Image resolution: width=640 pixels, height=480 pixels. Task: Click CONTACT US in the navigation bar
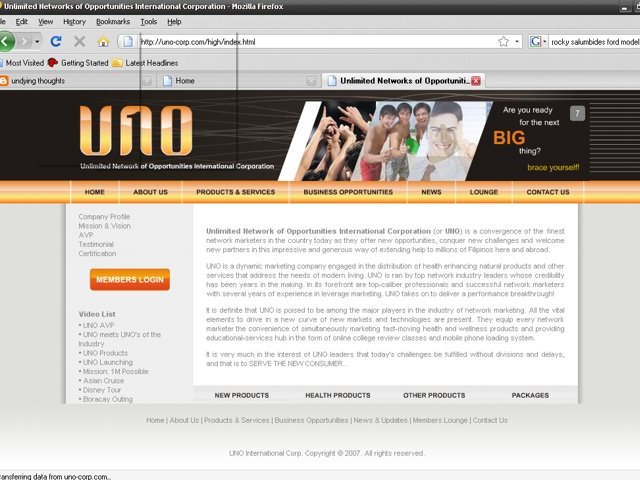[548, 192]
